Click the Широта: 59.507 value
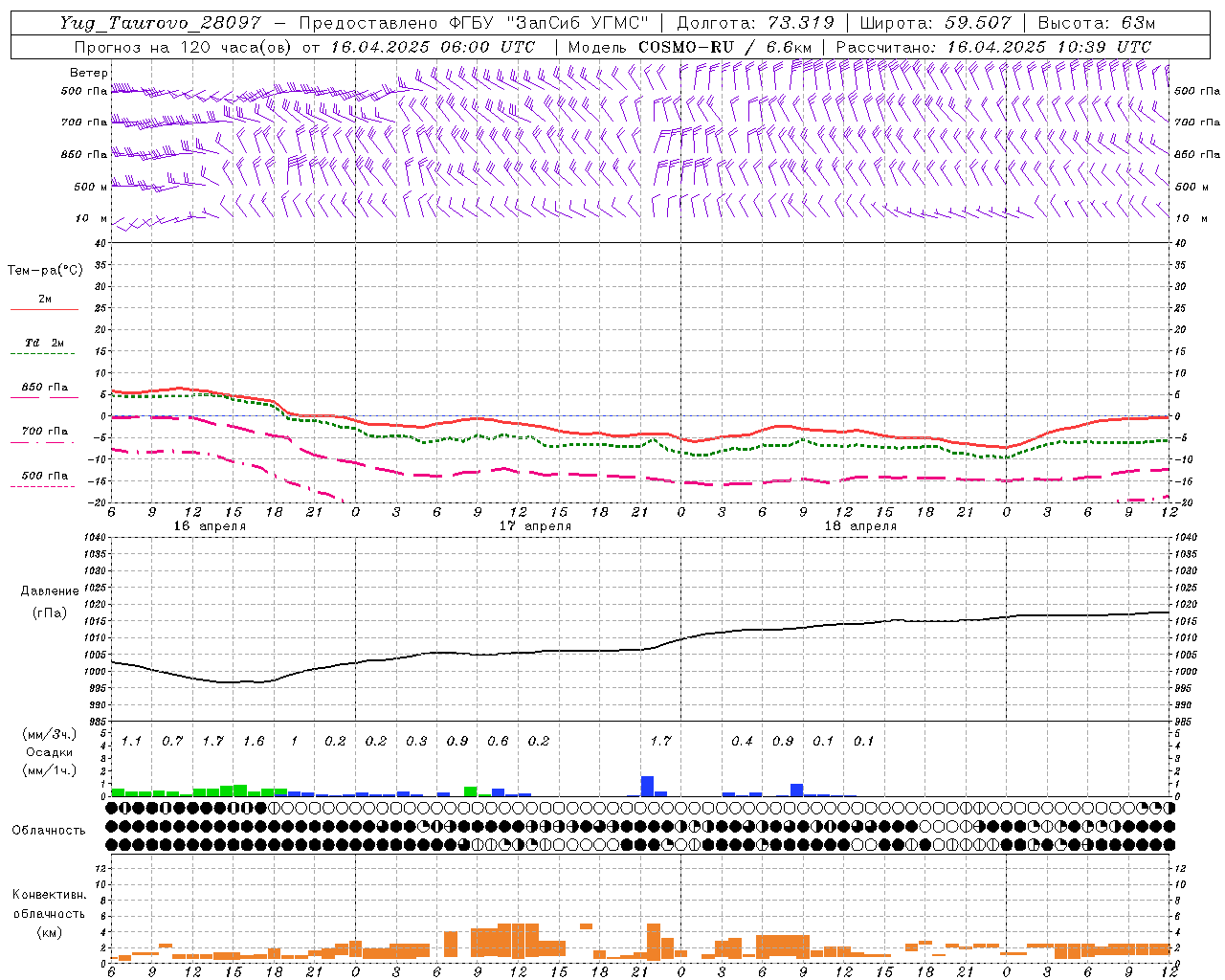Screen dimensions: 1225x980 [935, 23]
